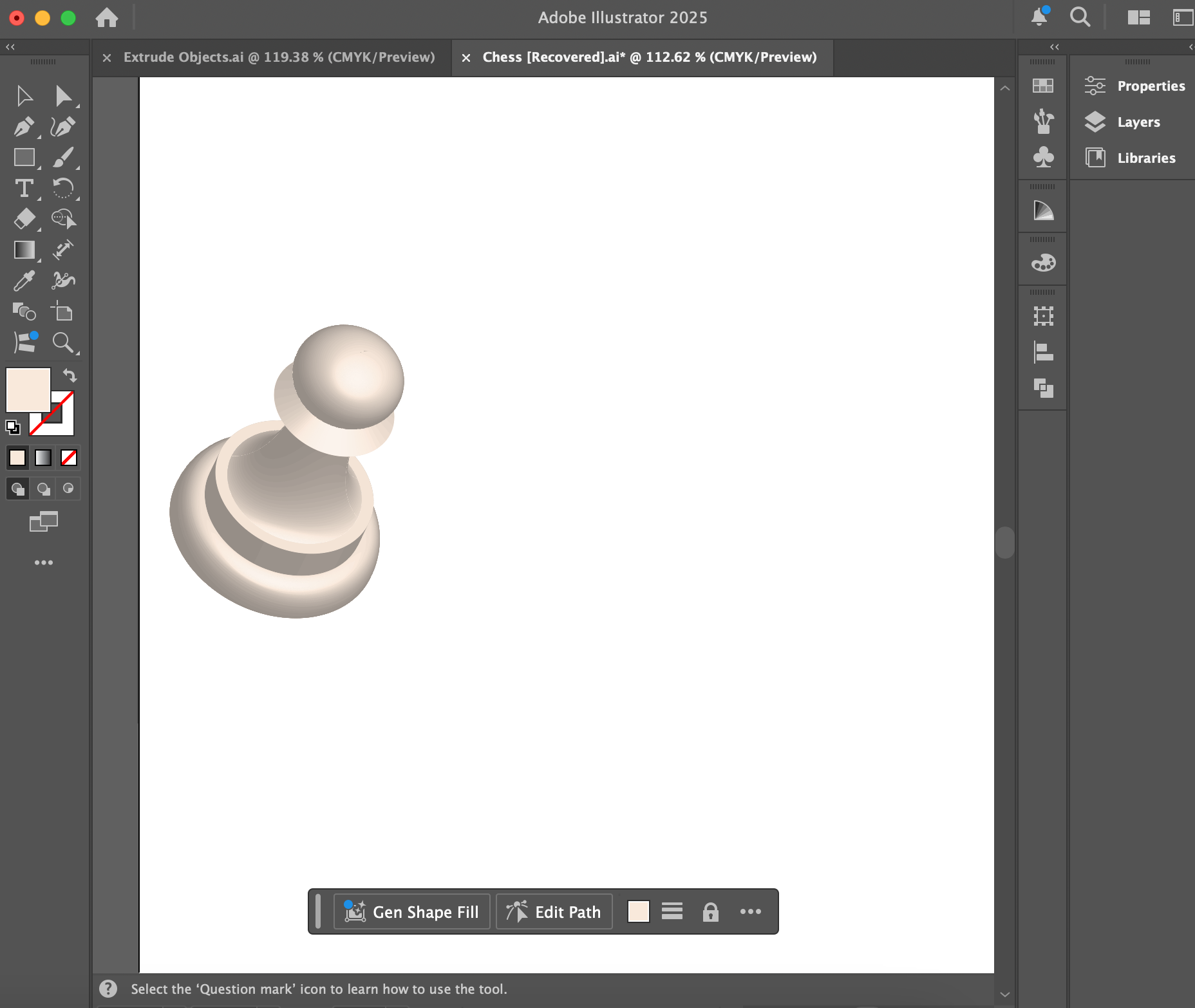Image resolution: width=1195 pixels, height=1008 pixels.
Task: Select the Gradient tool
Action: pyautogui.click(x=24, y=250)
